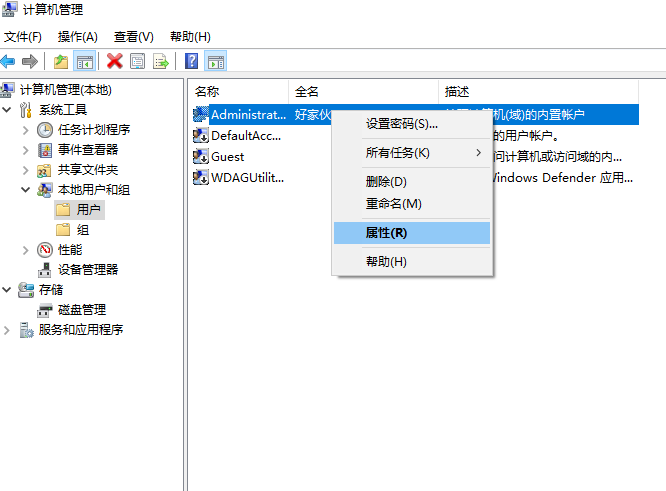
Task: Expand the 任务计划程序 tree node
Action: coord(26,129)
